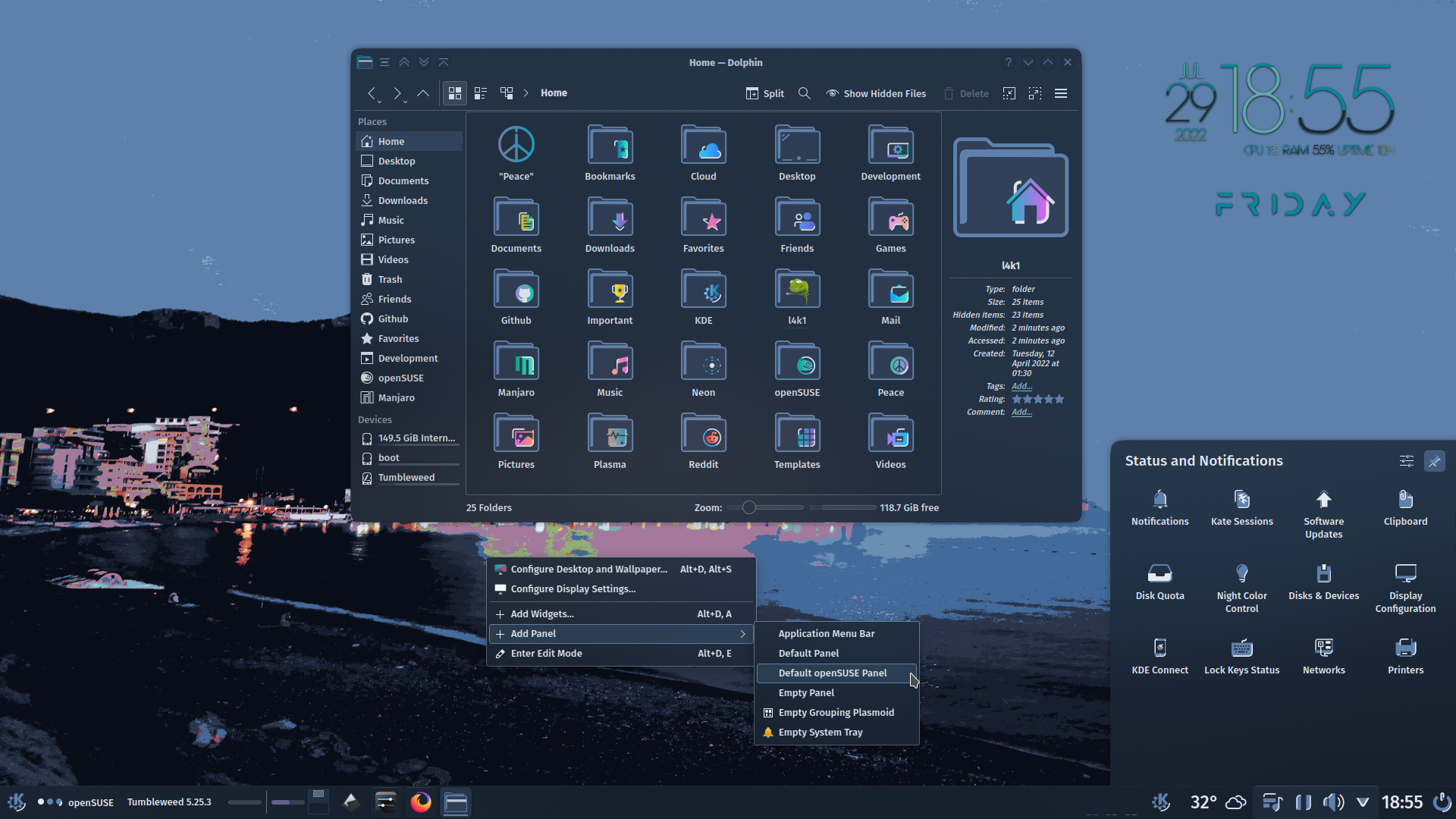Viewport: 1456px width, 819px height.
Task: Open Disk Quota tray entry
Action: pyautogui.click(x=1159, y=582)
